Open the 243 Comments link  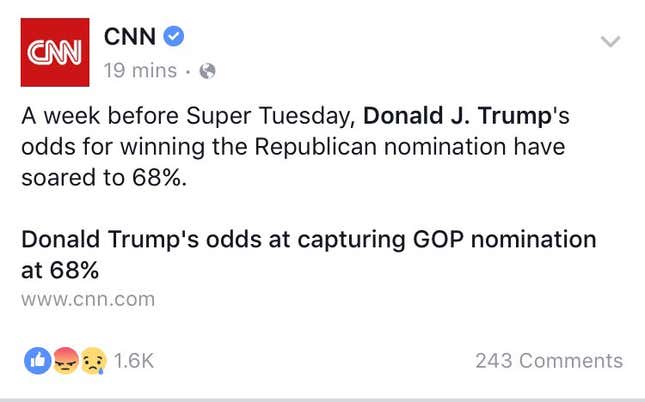coord(549,361)
